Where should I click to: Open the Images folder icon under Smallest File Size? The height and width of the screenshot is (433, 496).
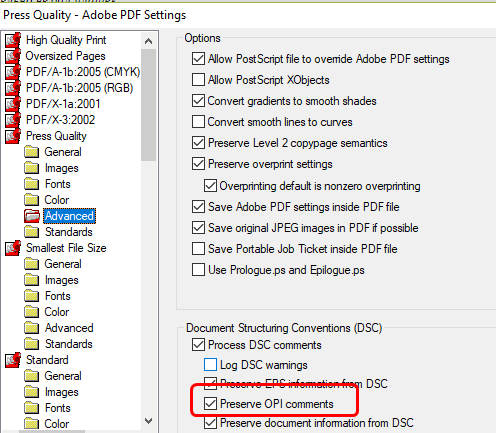click(x=32, y=280)
